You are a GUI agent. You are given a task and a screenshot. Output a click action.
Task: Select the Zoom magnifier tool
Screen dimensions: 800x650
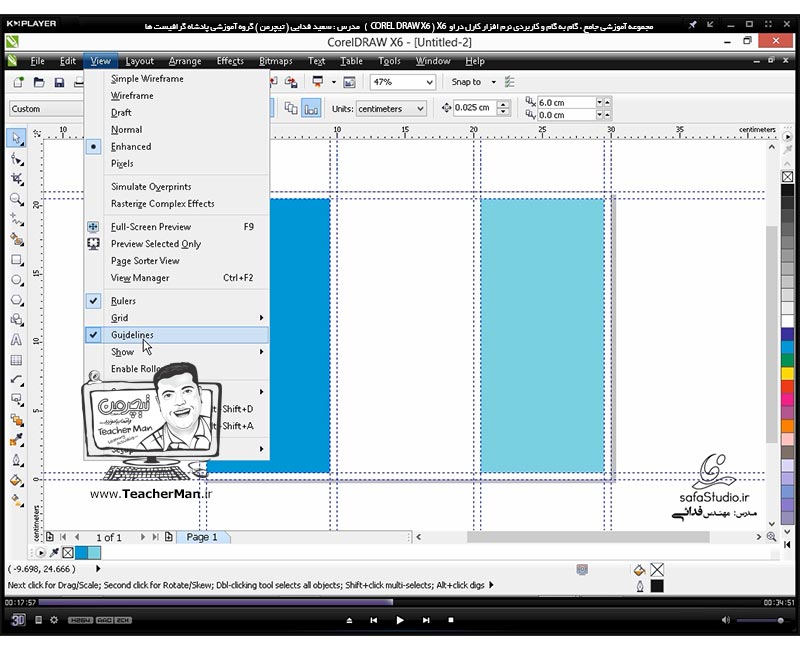tap(16, 199)
